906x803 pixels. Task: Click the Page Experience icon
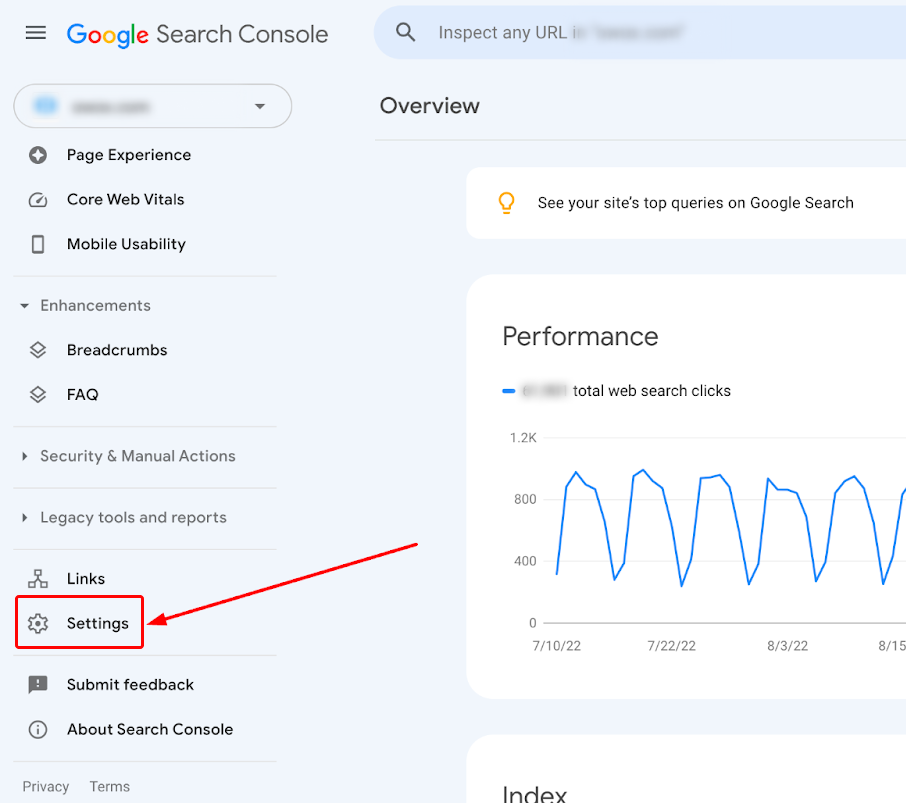tap(38, 155)
